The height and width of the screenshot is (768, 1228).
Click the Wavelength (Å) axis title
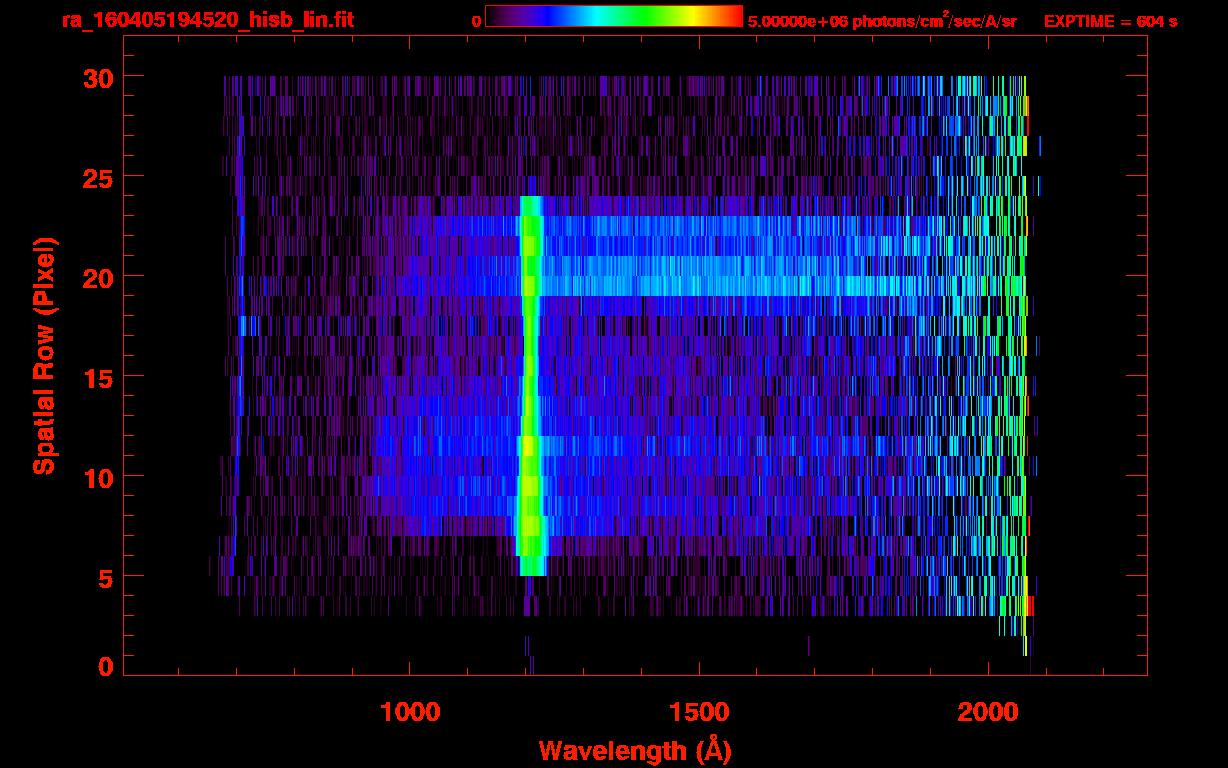coord(634,749)
